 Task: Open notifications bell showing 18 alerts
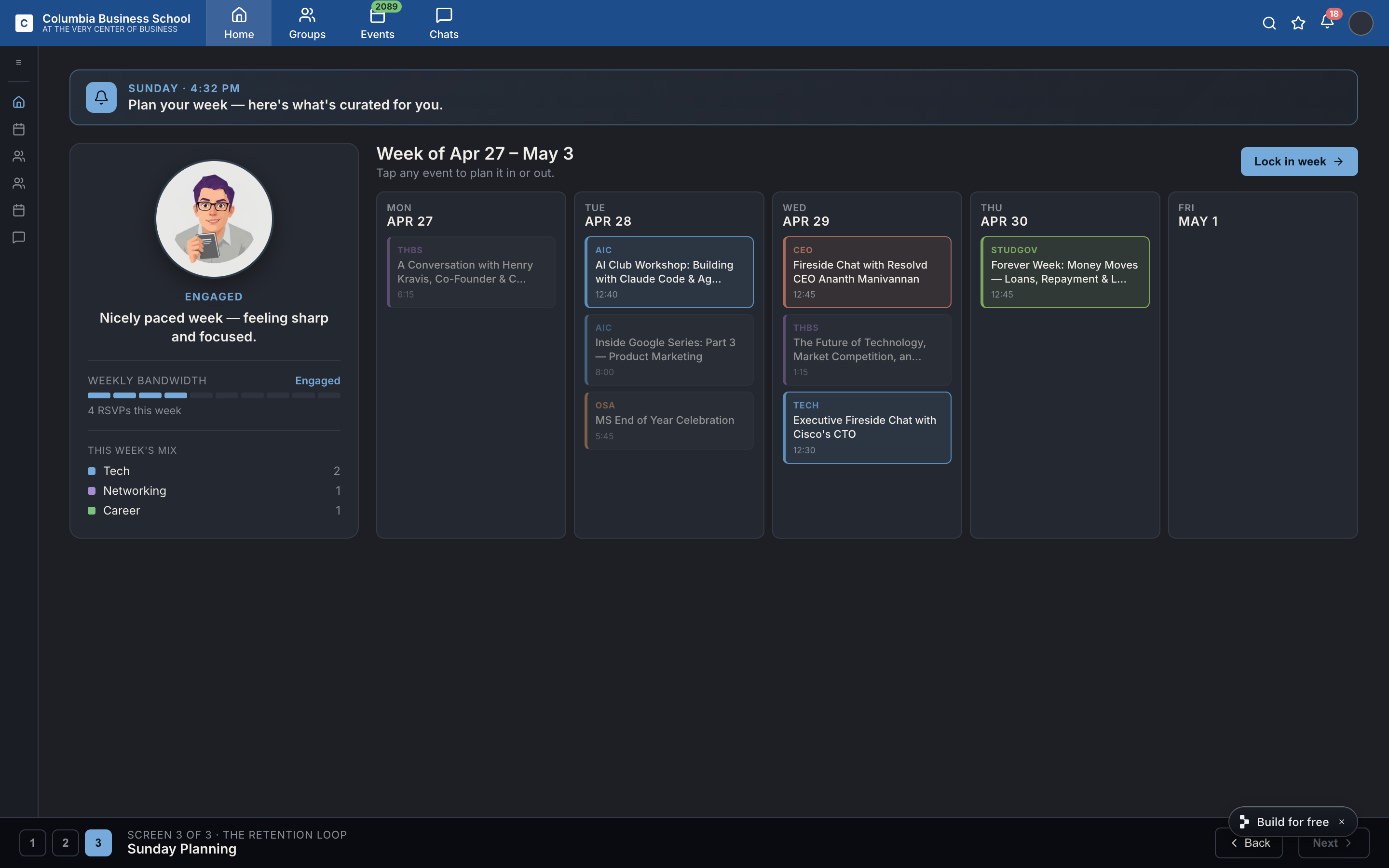coord(1327,22)
